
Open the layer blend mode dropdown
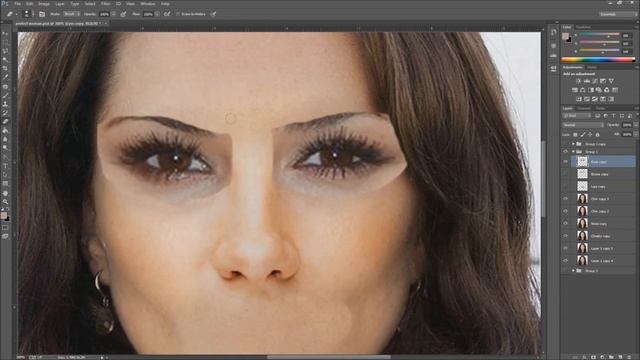tap(583, 125)
